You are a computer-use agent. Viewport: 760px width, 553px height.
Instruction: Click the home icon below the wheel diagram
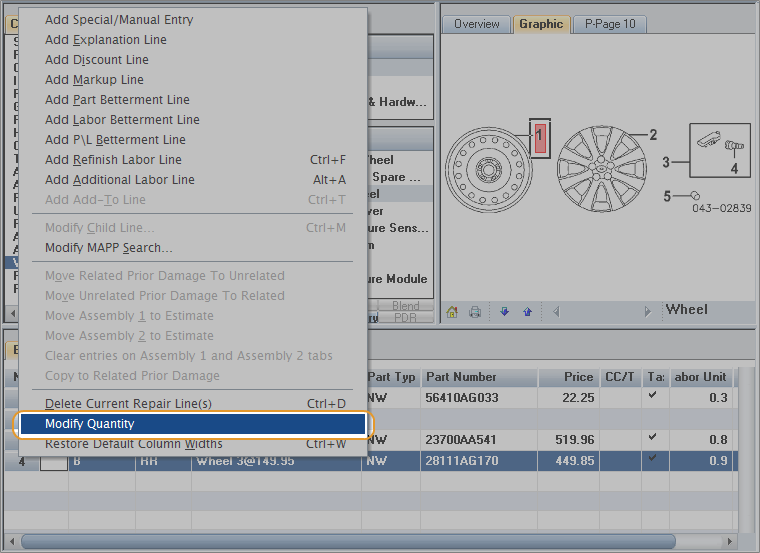coord(452,312)
